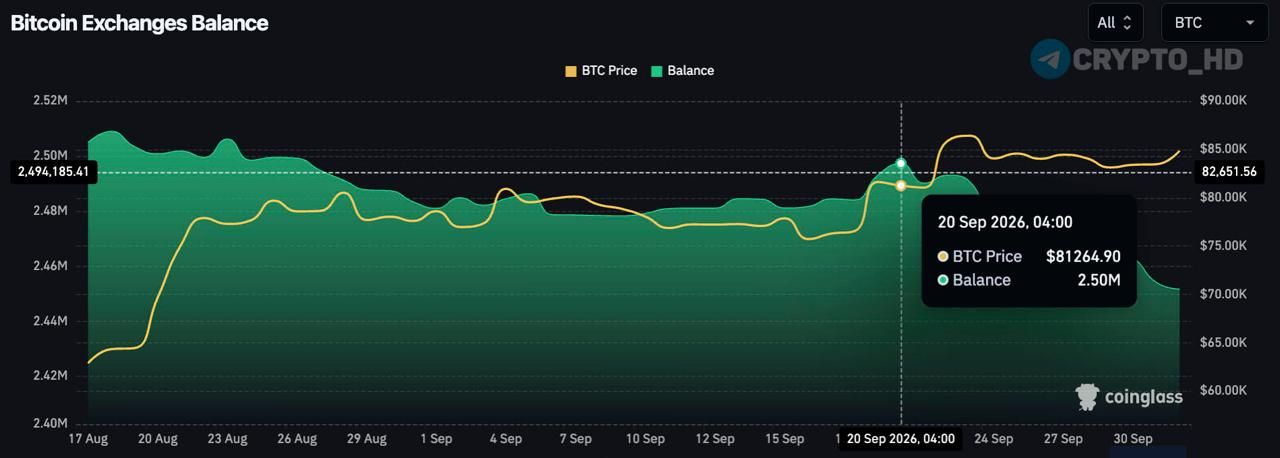Click the 17 Aug date label
The height and width of the screenshot is (458, 1280).
88,439
